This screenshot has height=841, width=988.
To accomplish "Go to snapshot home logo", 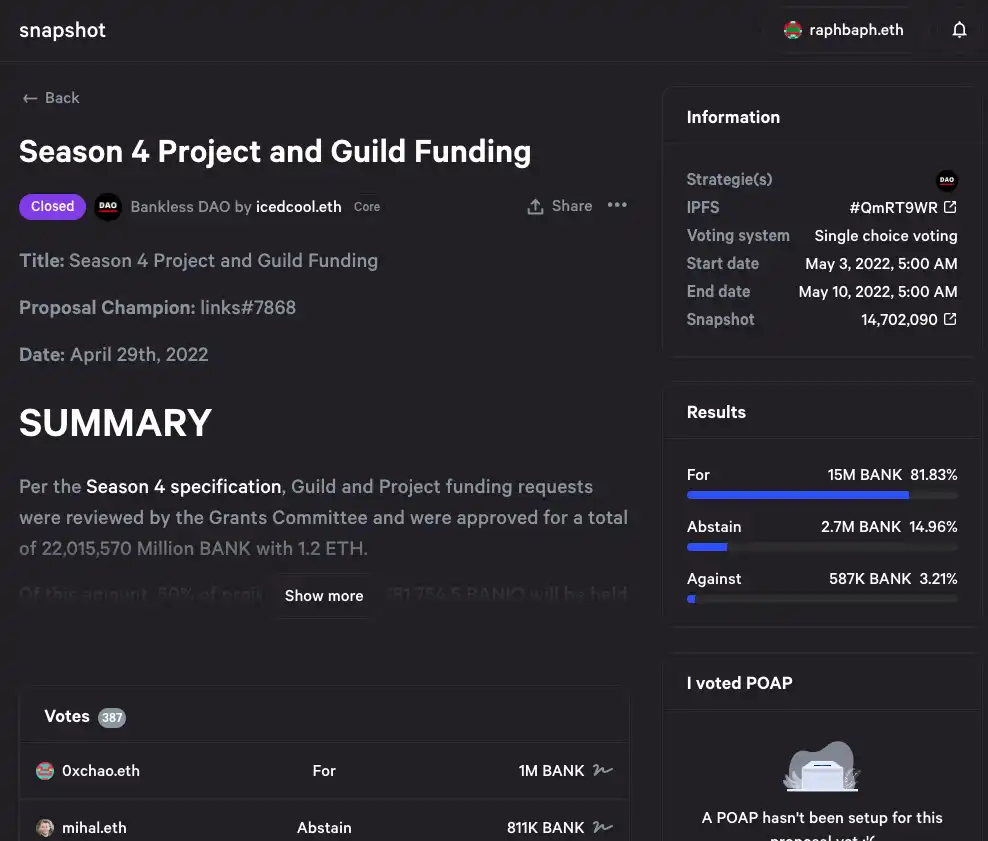I will pos(62,30).
